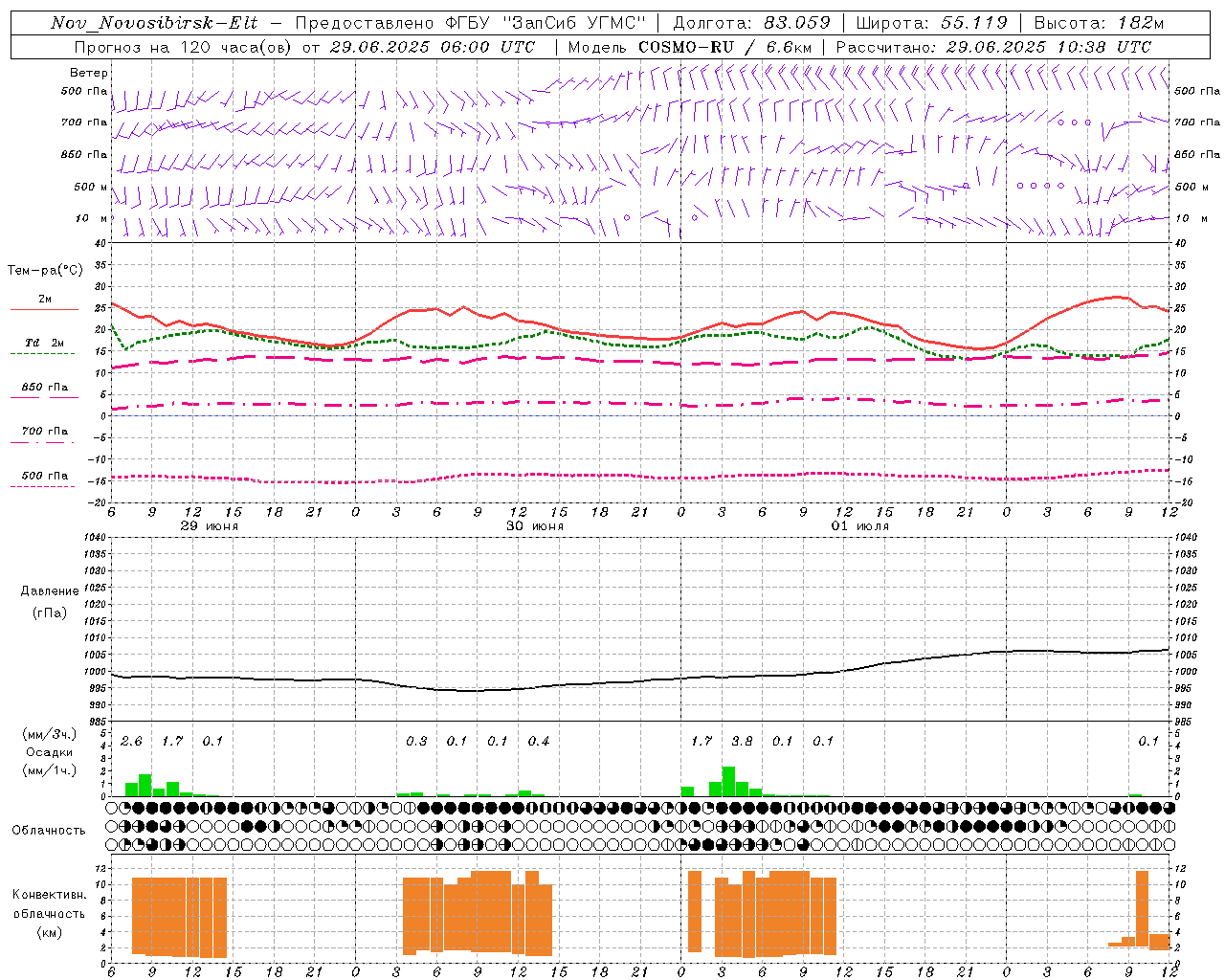The image size is (1225, 980).
Task: Click the 700 гПа temperature legend label
Action: (45, 432)
